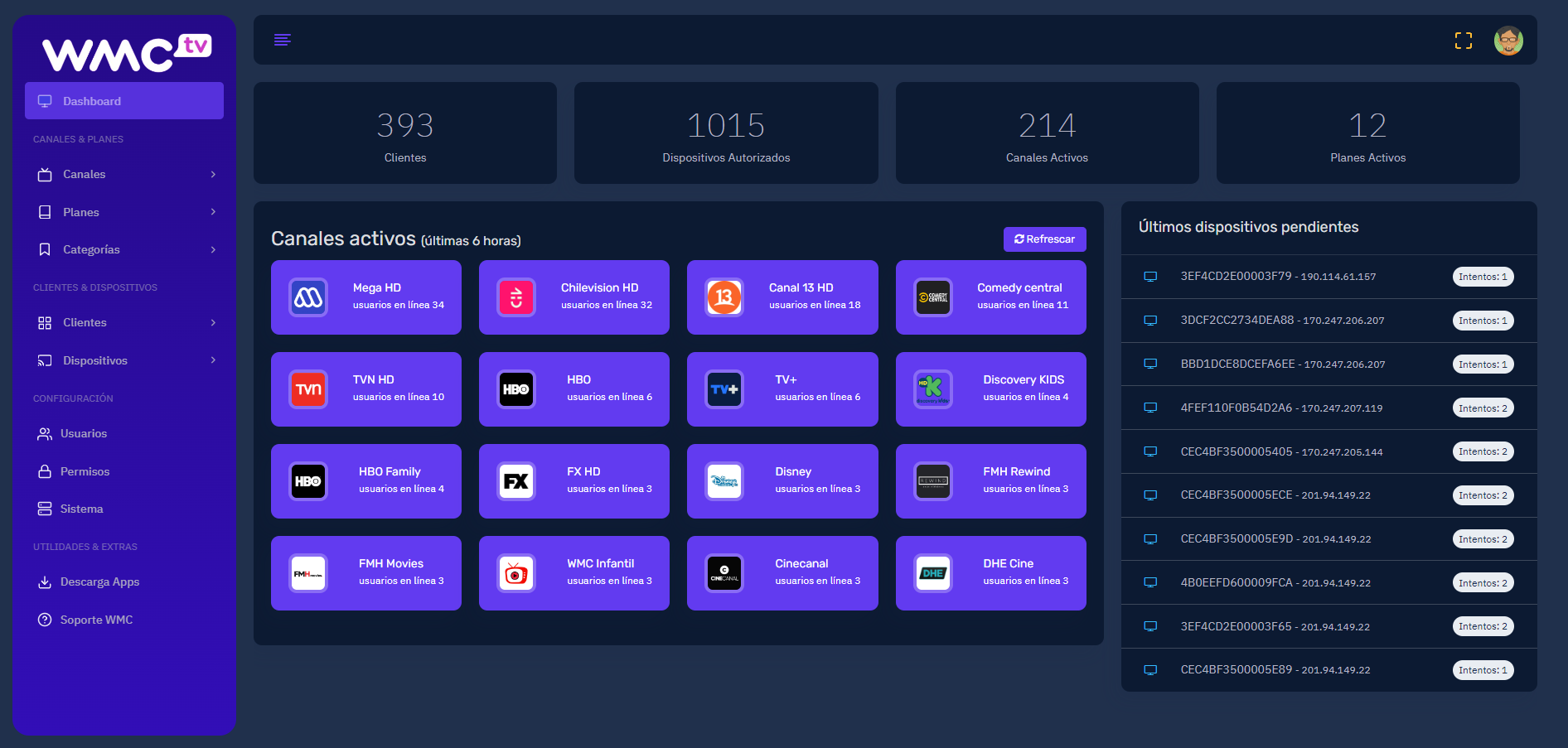This screenshot has width=1568, height=748.
Task: Click the Planes book icon in sidebar
Action: 45,212
